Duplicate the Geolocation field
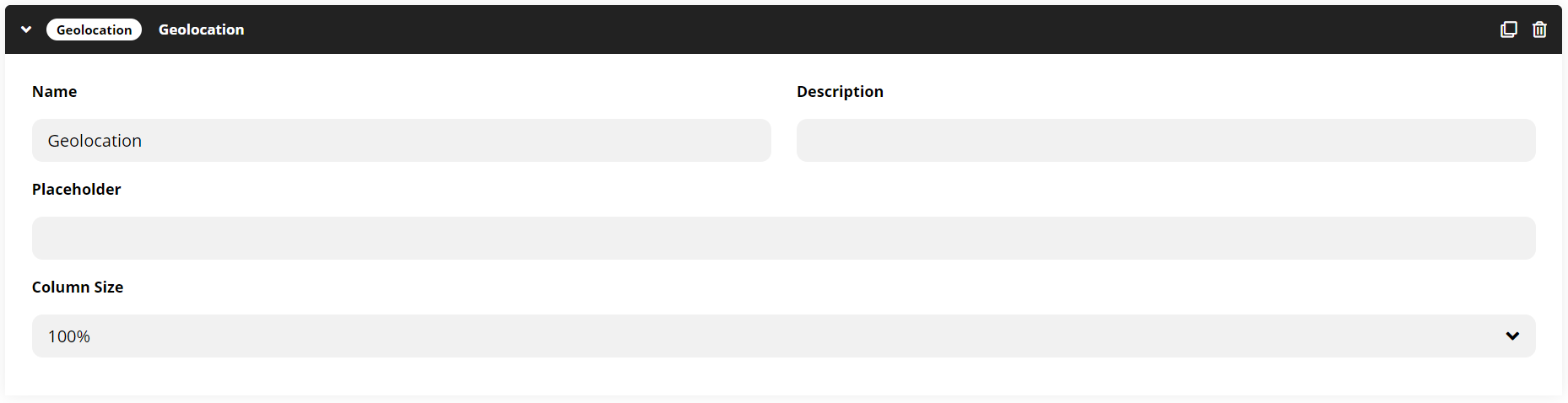 (1508, 30)
